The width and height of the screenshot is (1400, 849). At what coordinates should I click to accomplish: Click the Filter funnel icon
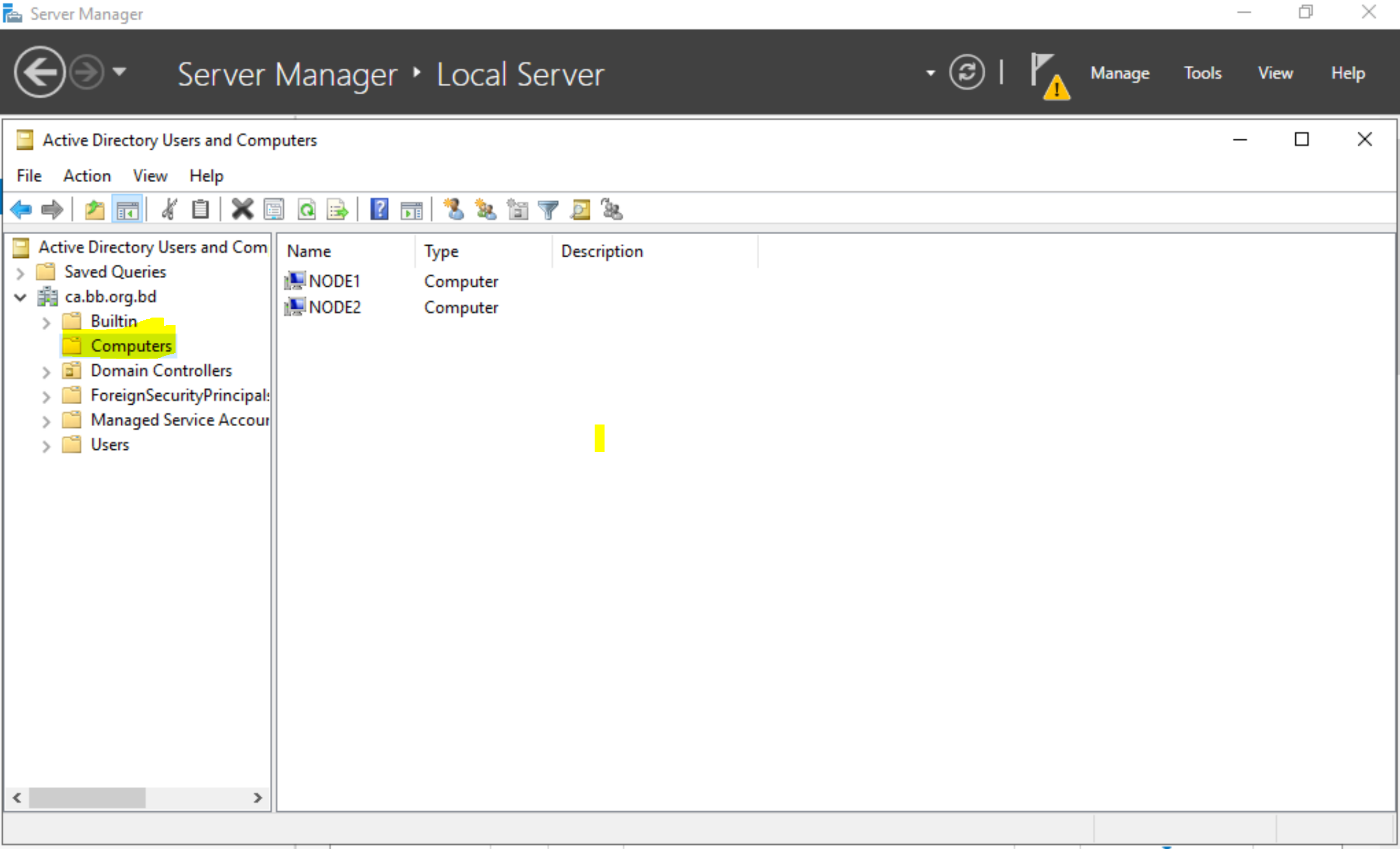(548, 211)
